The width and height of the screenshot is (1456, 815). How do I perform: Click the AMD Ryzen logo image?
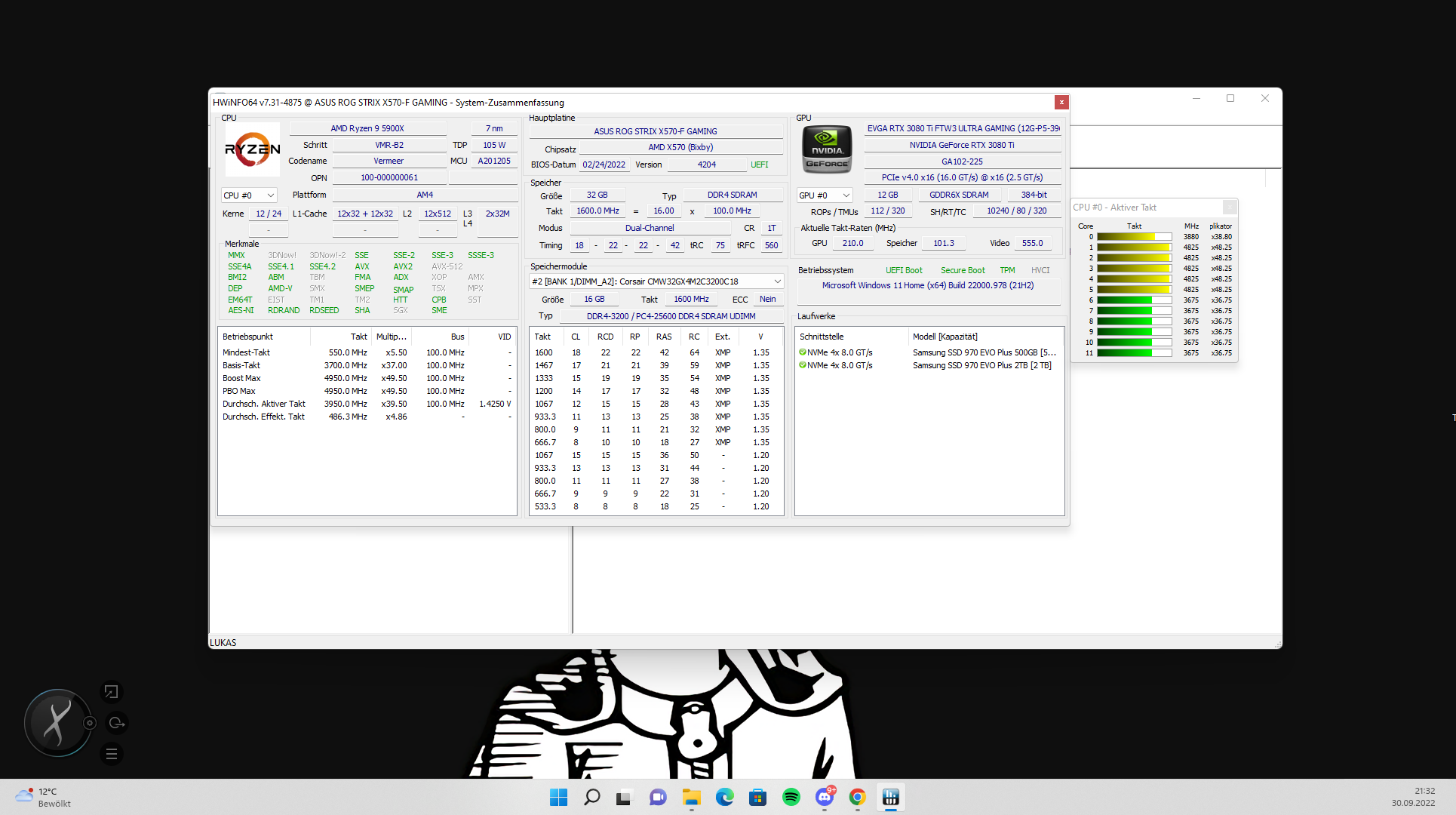pos(252,149)
